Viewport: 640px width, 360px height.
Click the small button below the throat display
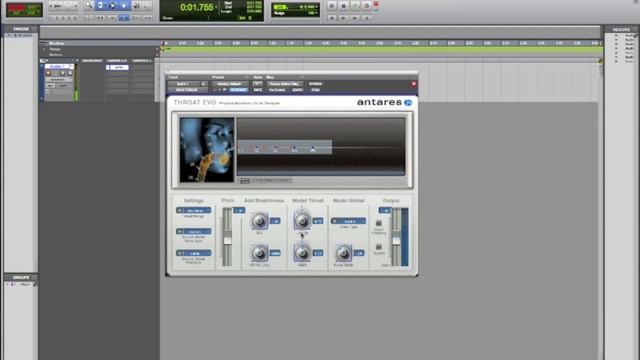[244, 181]
